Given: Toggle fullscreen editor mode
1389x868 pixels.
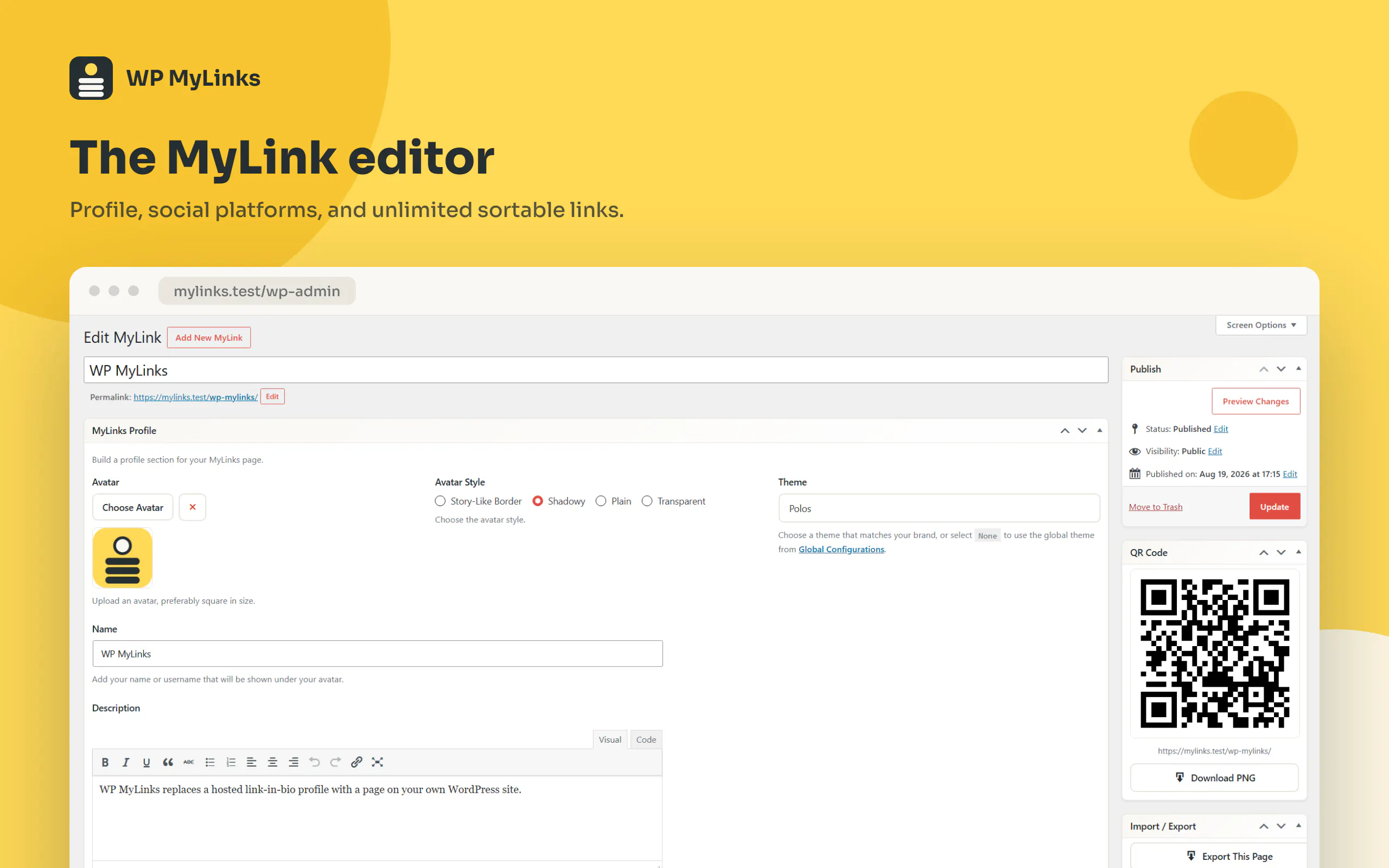Looking at the screenshot, I should 377,762.
